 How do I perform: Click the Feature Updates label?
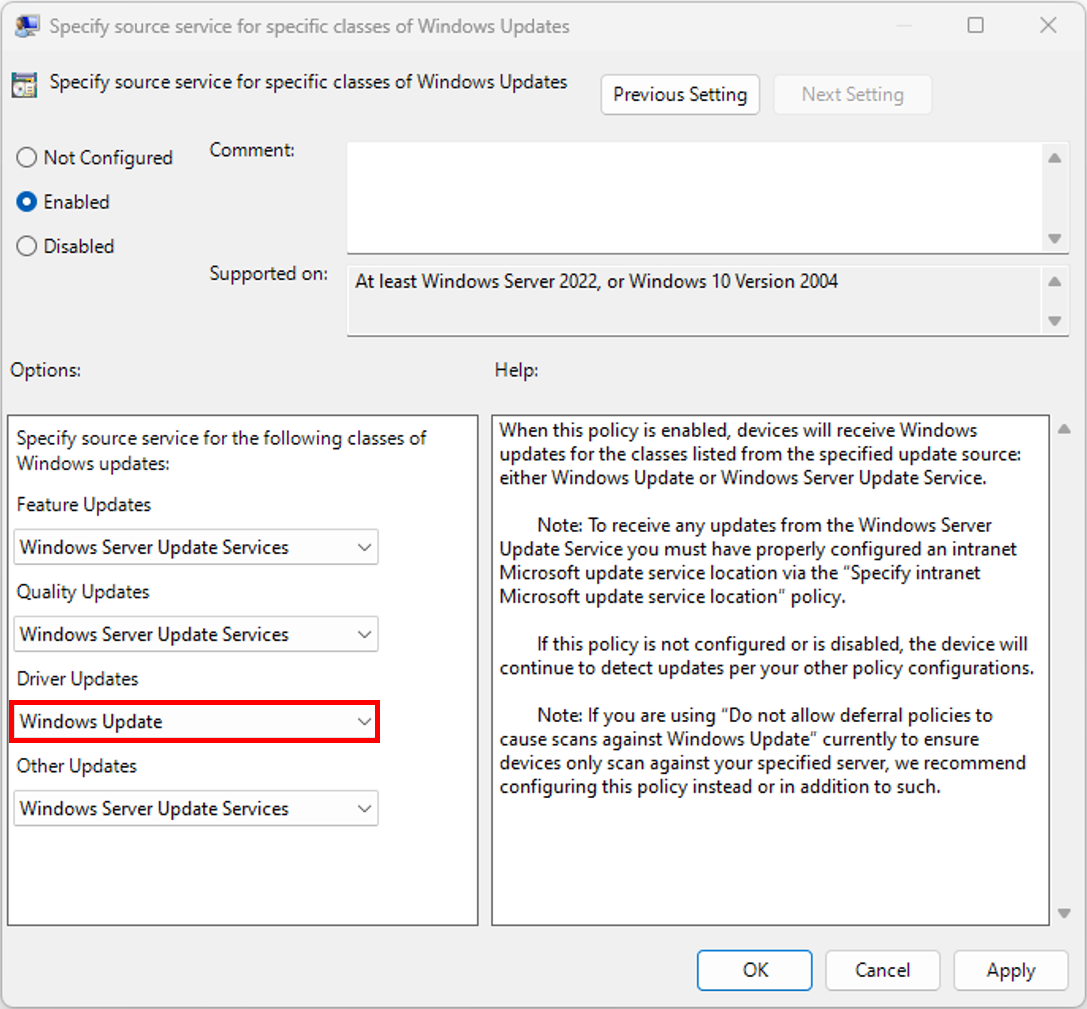click(x=84, y=505)
